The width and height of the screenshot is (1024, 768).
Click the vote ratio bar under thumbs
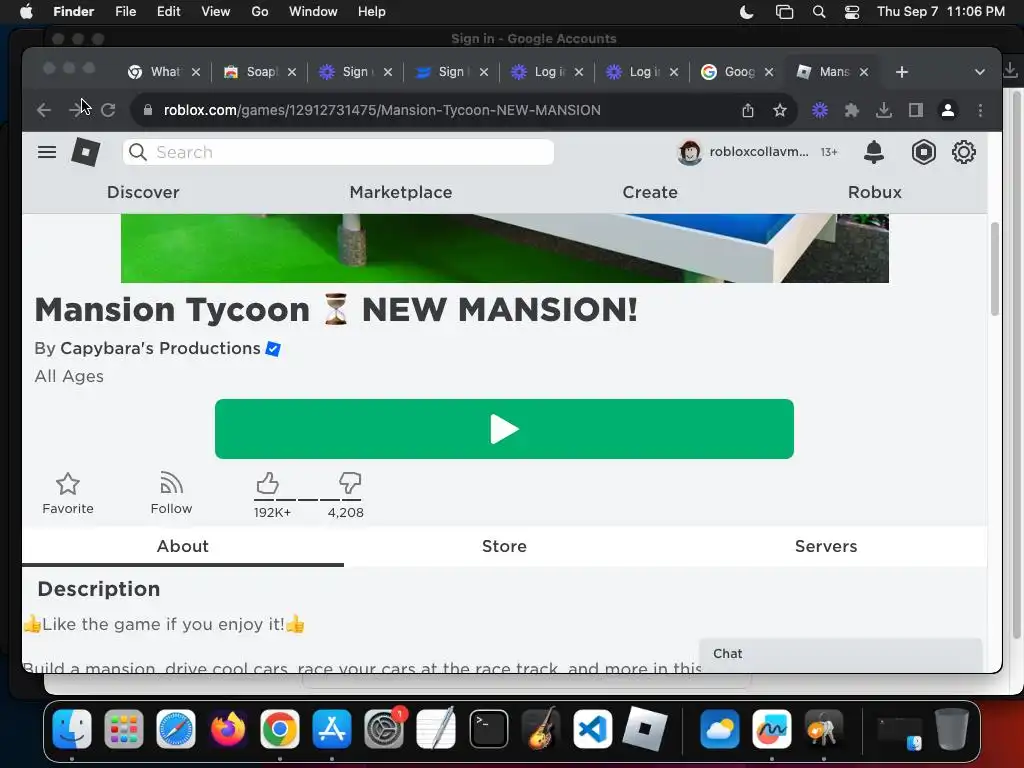click(308, 500)
